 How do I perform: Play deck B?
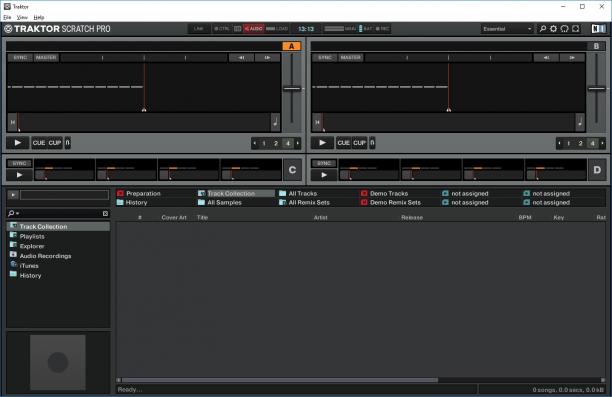[x=322, y=143]
